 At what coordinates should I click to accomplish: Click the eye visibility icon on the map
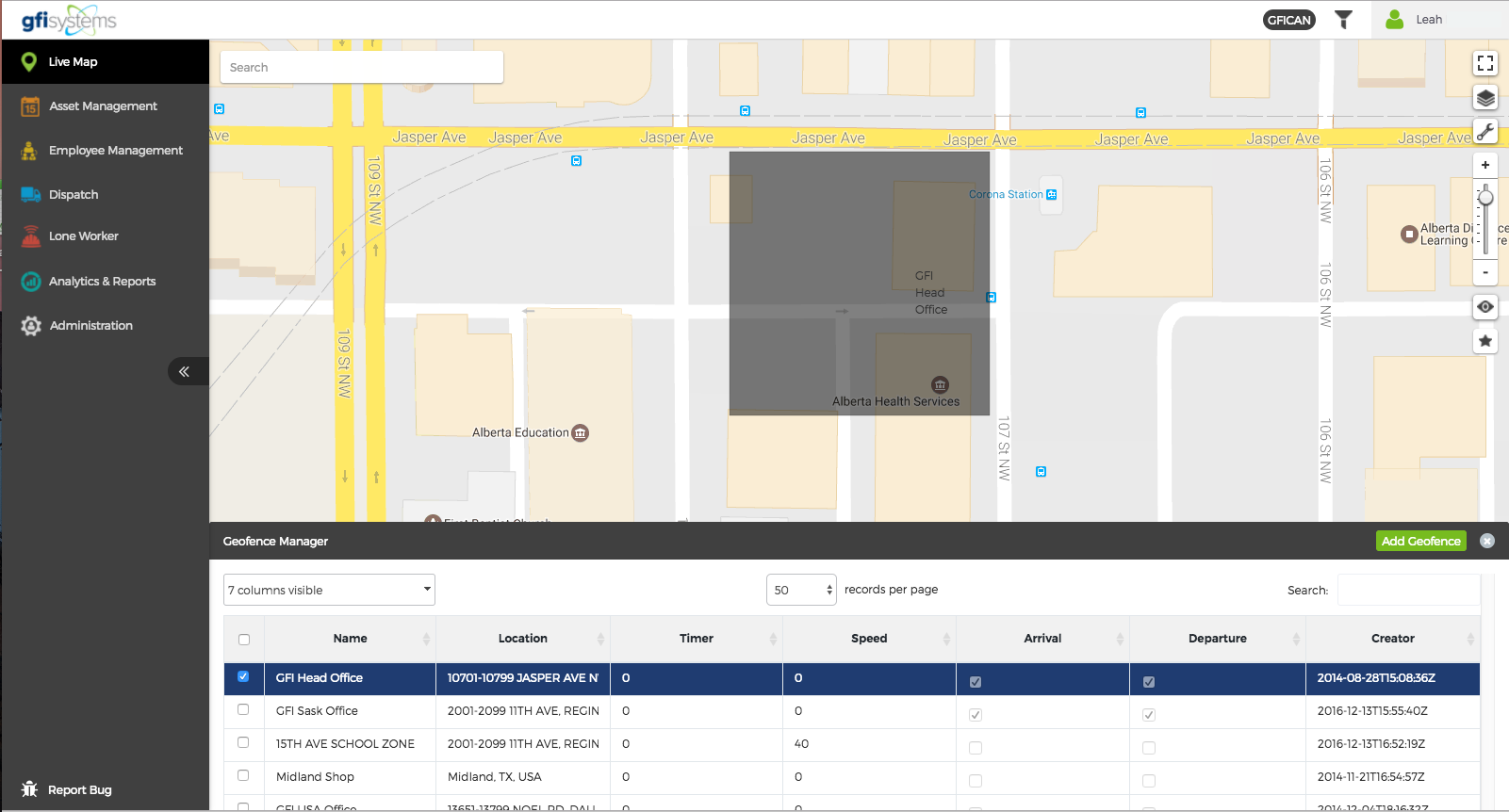[x=1485, y=307]
